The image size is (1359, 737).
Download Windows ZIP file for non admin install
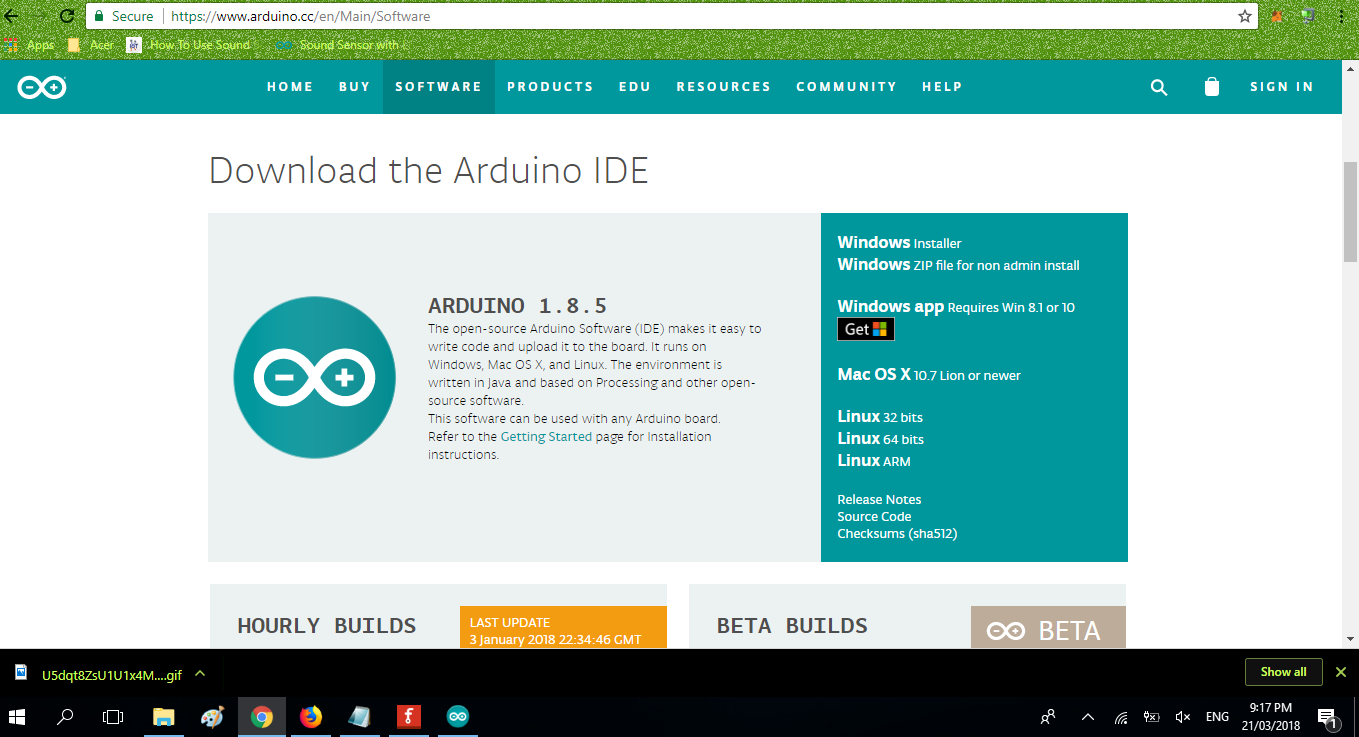(958, 265)
